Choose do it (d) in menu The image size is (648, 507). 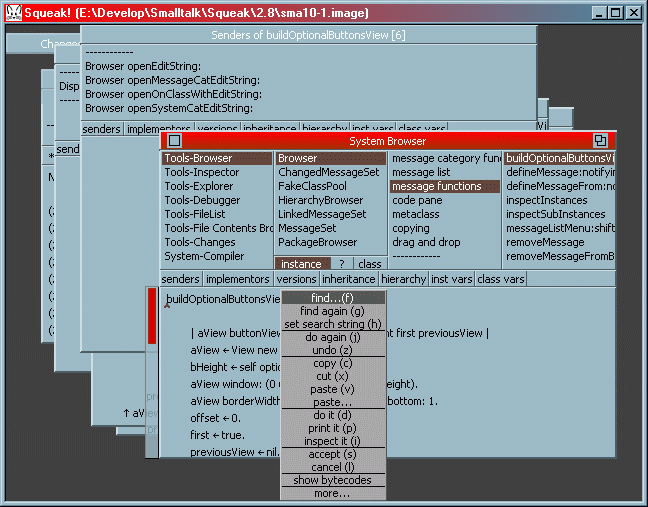click(332, 415)
